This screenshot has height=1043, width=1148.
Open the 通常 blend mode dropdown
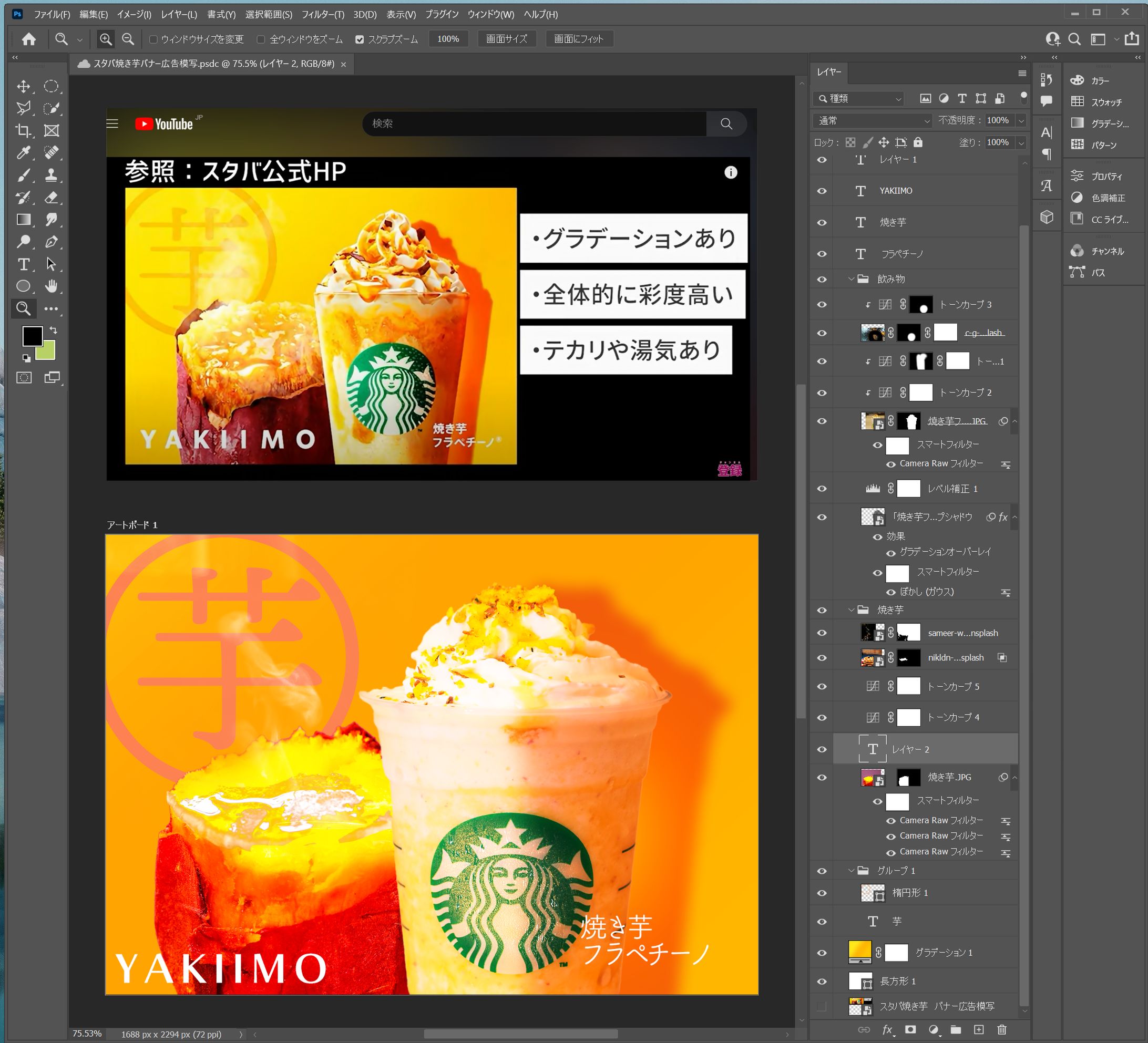tap(873, 121)
